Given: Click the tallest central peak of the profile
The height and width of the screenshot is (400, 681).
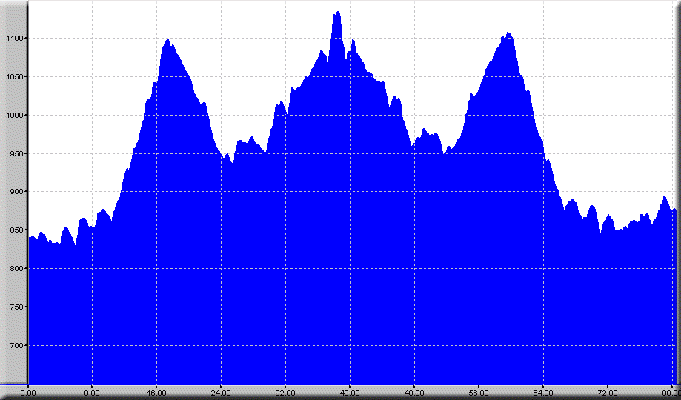Looking at the screenshot, I should [337, 14].
